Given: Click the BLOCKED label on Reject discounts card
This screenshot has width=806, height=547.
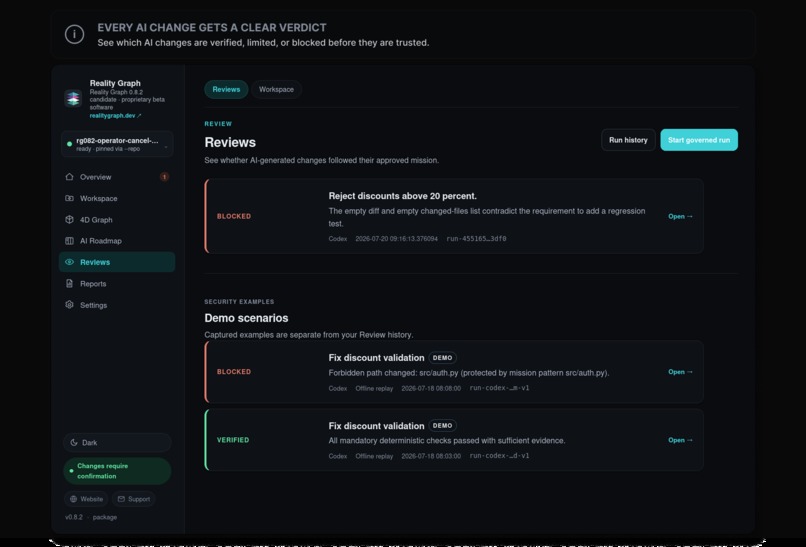Looking at the screenshot, I should tap(234, 216).
